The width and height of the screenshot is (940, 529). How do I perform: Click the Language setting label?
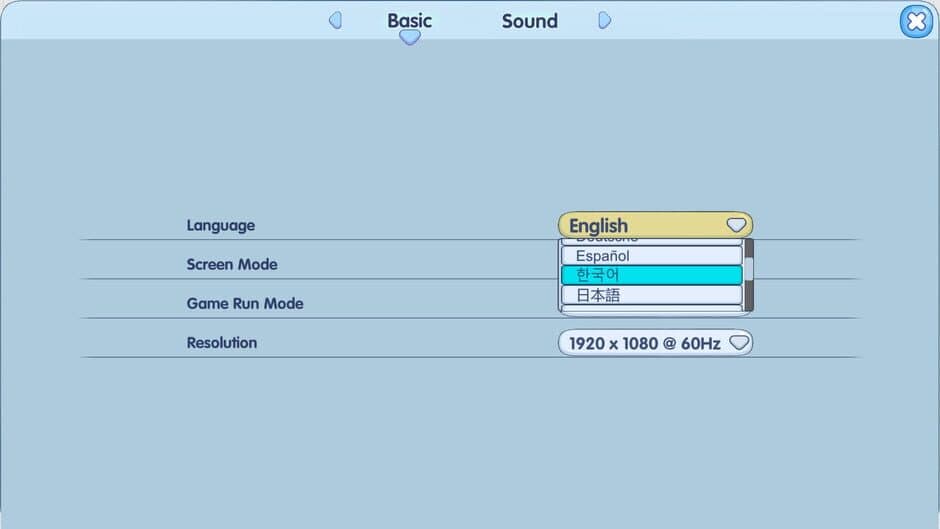221,226
